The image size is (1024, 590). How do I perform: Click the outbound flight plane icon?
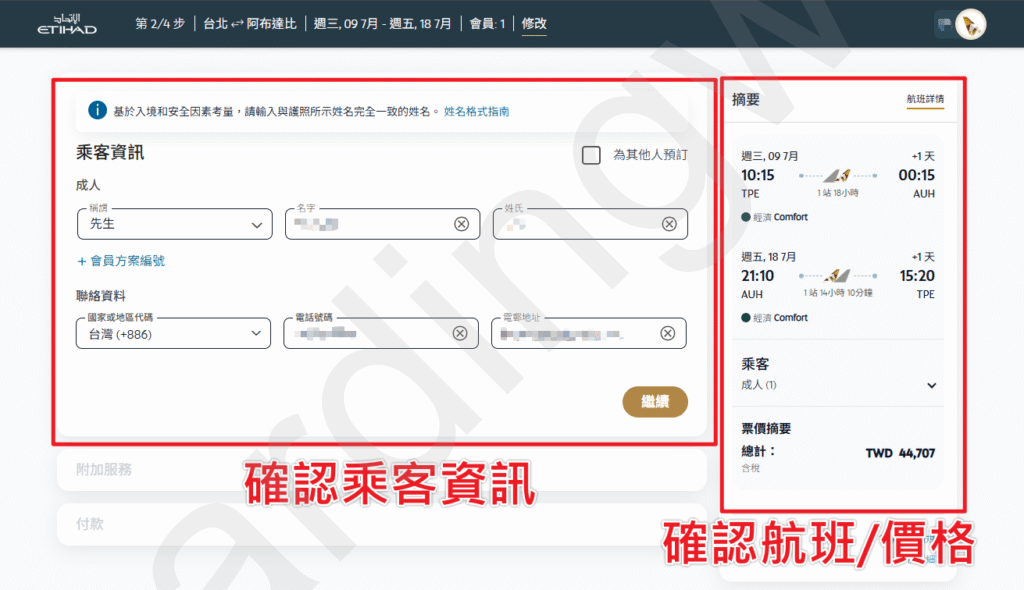point(837,175)
